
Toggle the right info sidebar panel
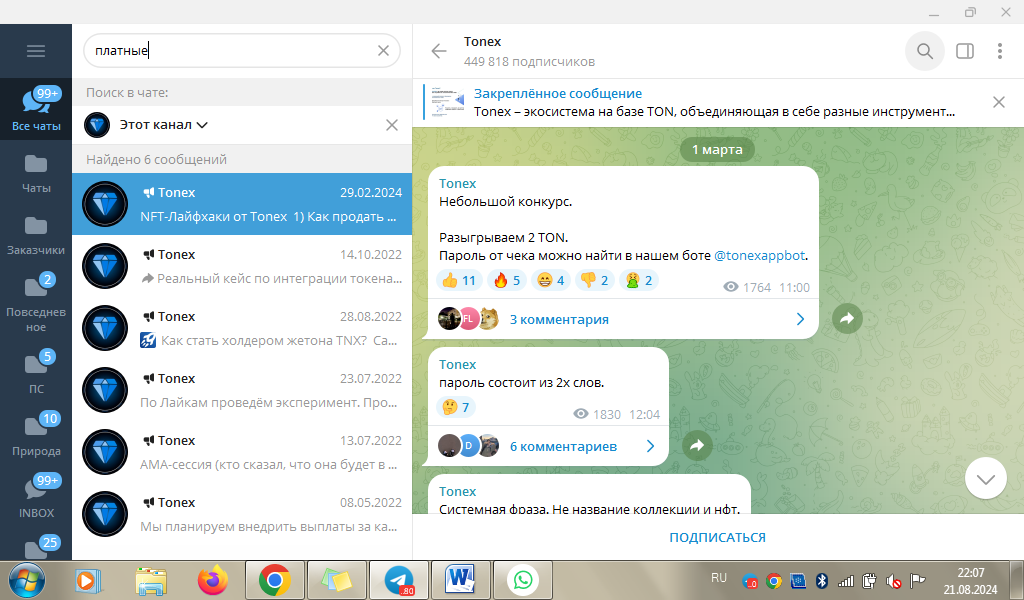click(x=965, y=51)
